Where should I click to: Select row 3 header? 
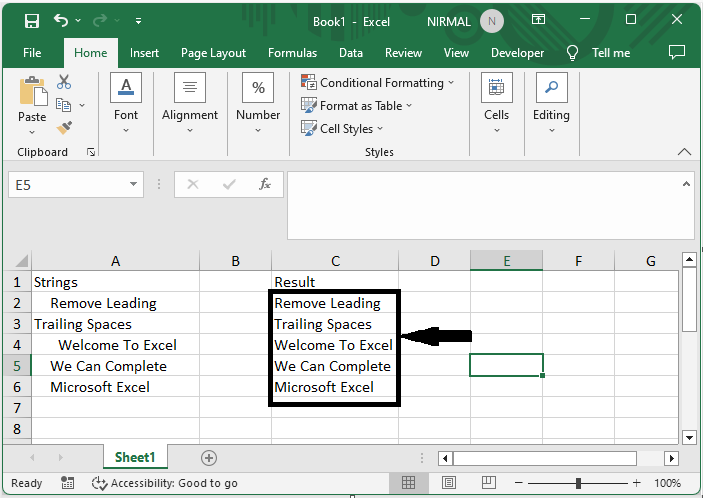17,324
